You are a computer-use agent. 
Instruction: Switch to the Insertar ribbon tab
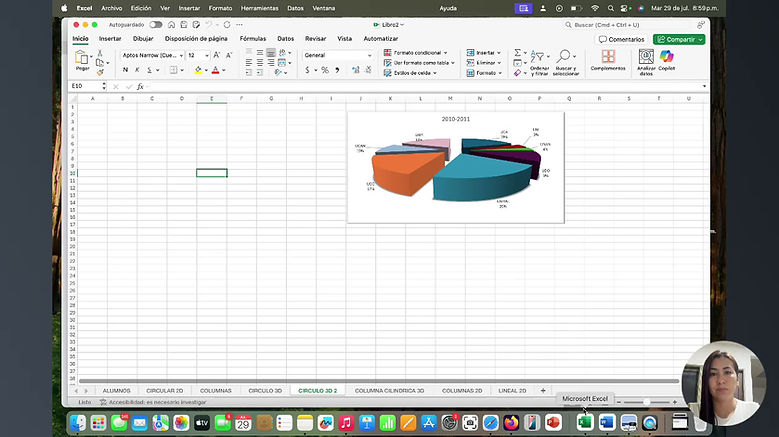point(110,38)
